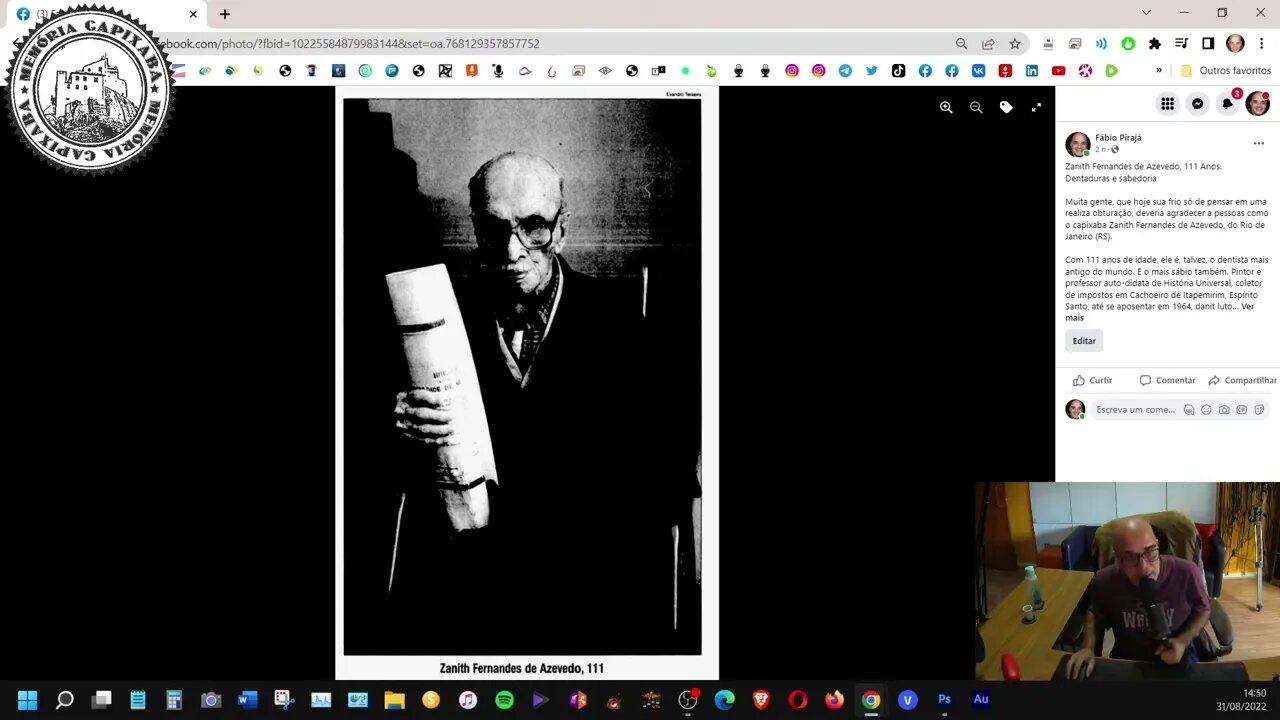Share this page from the address bar
This screenshot has width=1280, height=720.
[x=988, y=44]
